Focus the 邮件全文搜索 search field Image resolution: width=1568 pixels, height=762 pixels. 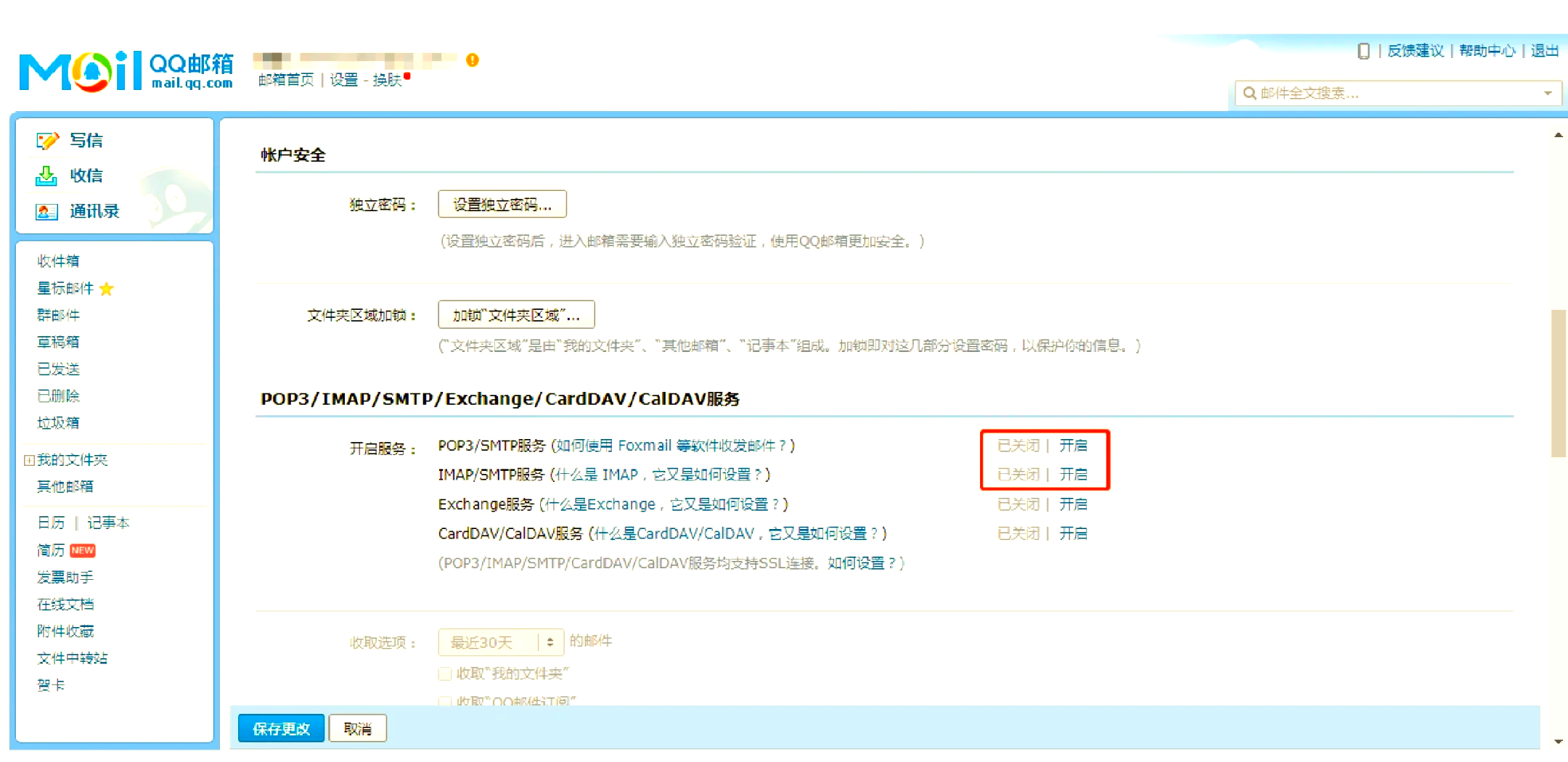(1399, 93)
